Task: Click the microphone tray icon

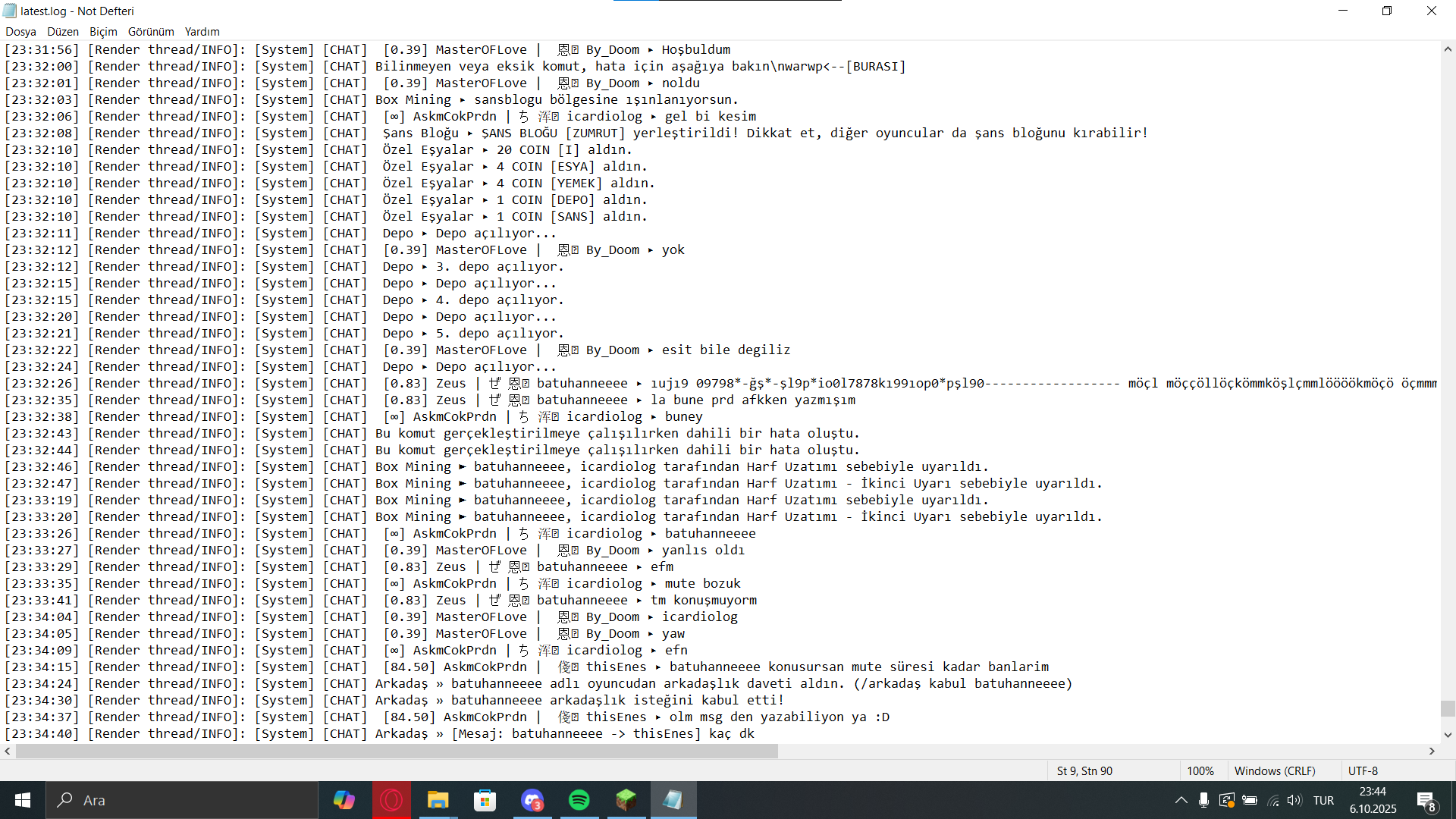Action: [x=1203, y=800]
